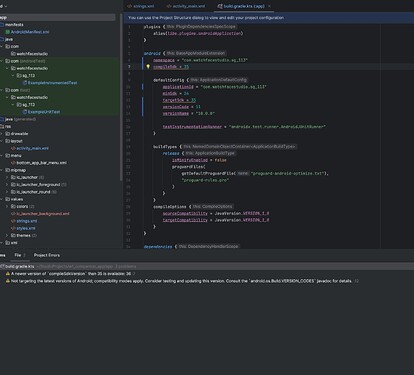Collapse watchfacestudio under com (test)
The height and width of the screenshot is (375, 414).
tap(7, 97)
